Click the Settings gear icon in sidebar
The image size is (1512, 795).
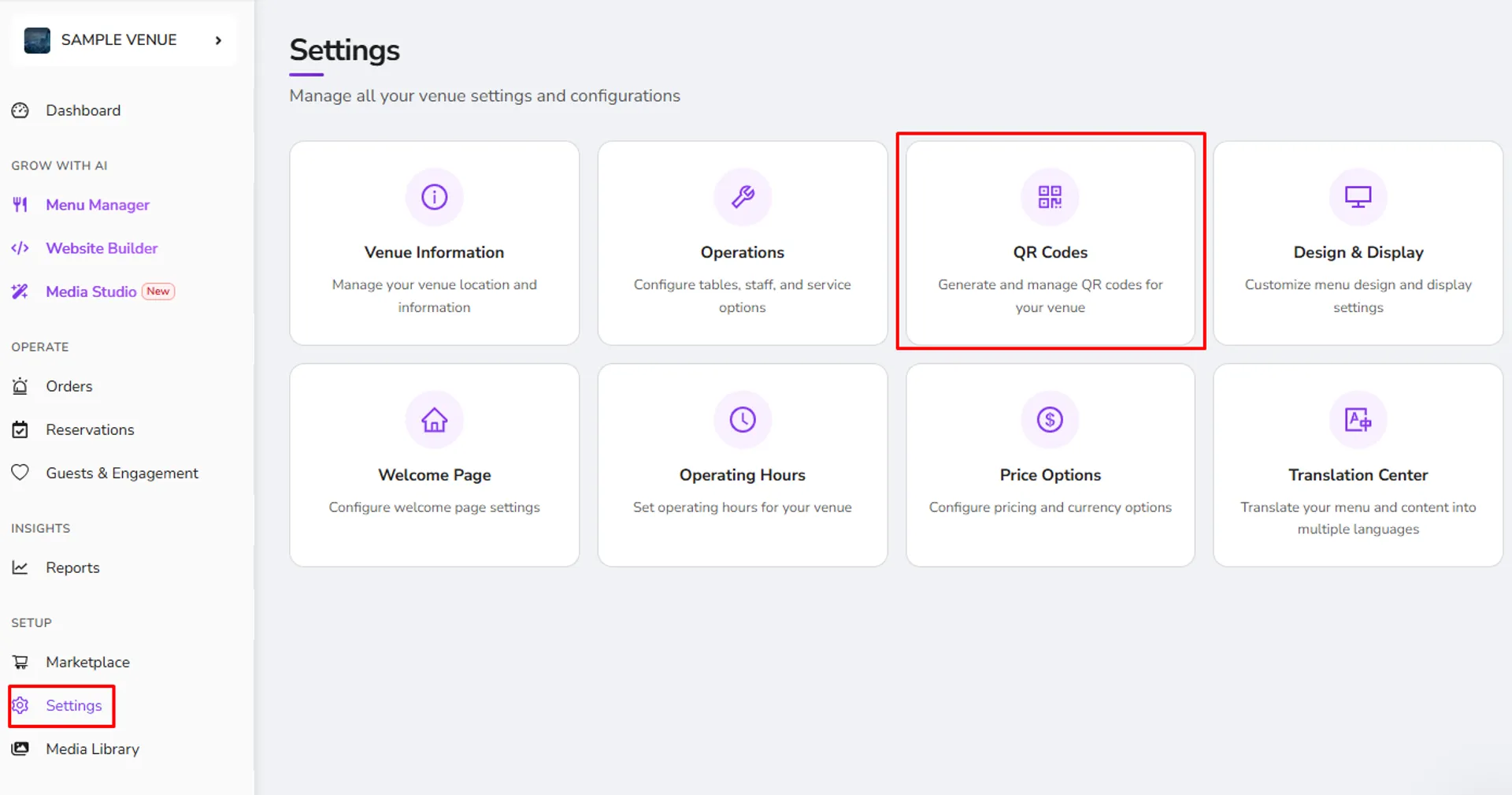[20, 705]
